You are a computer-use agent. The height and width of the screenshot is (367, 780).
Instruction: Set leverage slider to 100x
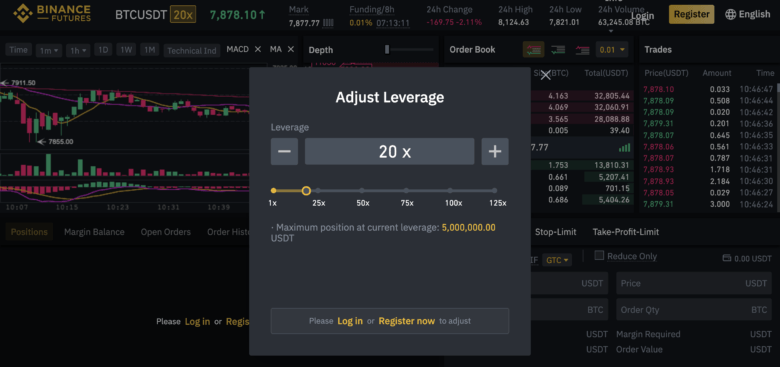click(450, 190)
